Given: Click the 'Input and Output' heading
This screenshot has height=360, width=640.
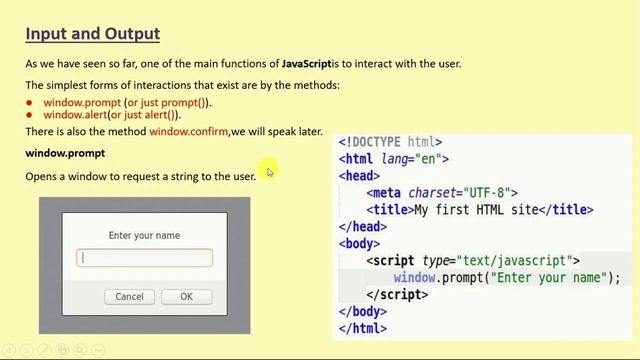Looking at the screenshot, I should (93, 33).
